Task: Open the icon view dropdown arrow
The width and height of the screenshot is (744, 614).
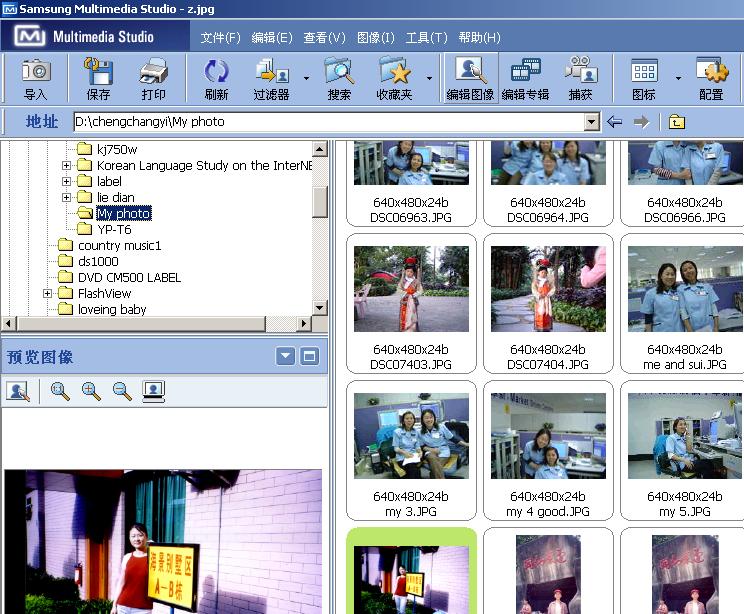Action: click(679, 78)
